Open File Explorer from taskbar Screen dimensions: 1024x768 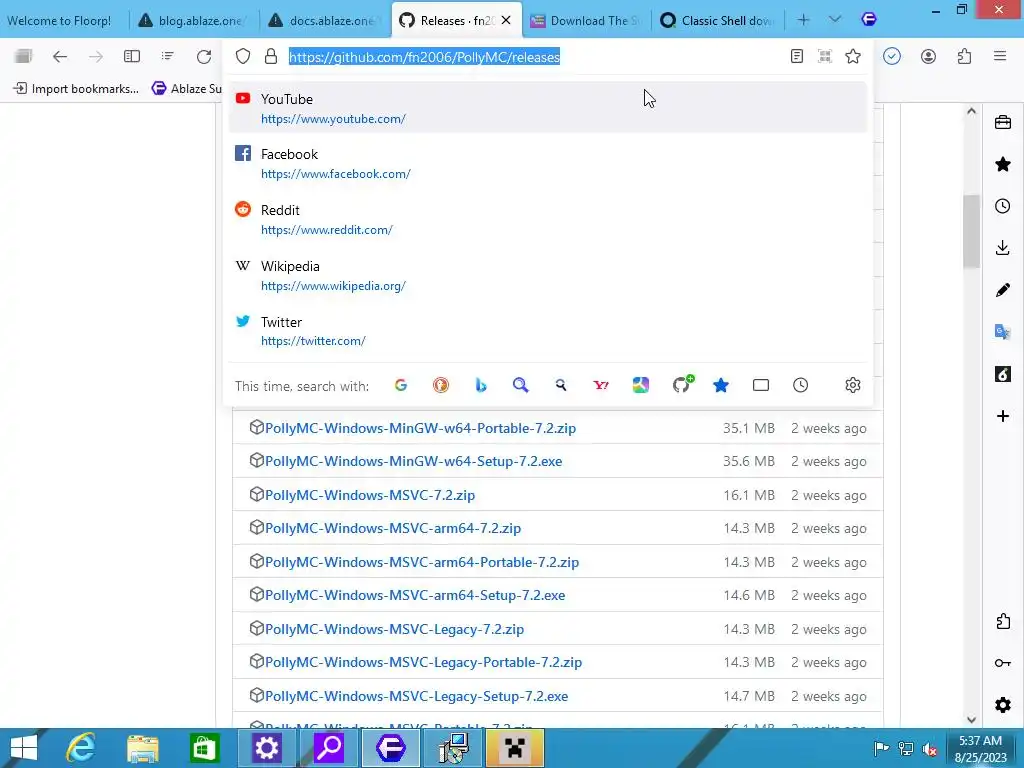pos(143,748)
